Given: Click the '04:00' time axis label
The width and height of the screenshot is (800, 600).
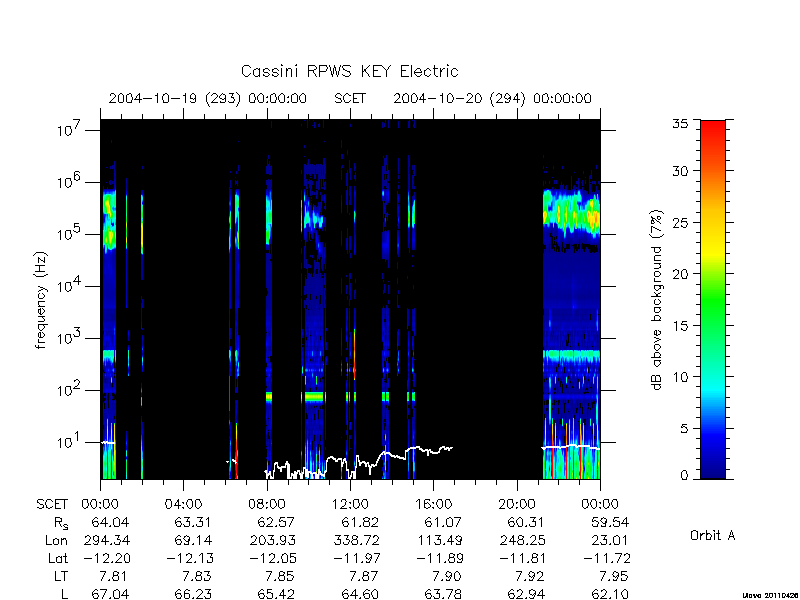Looking at the screenshot, I should click(x=183, y=504).
